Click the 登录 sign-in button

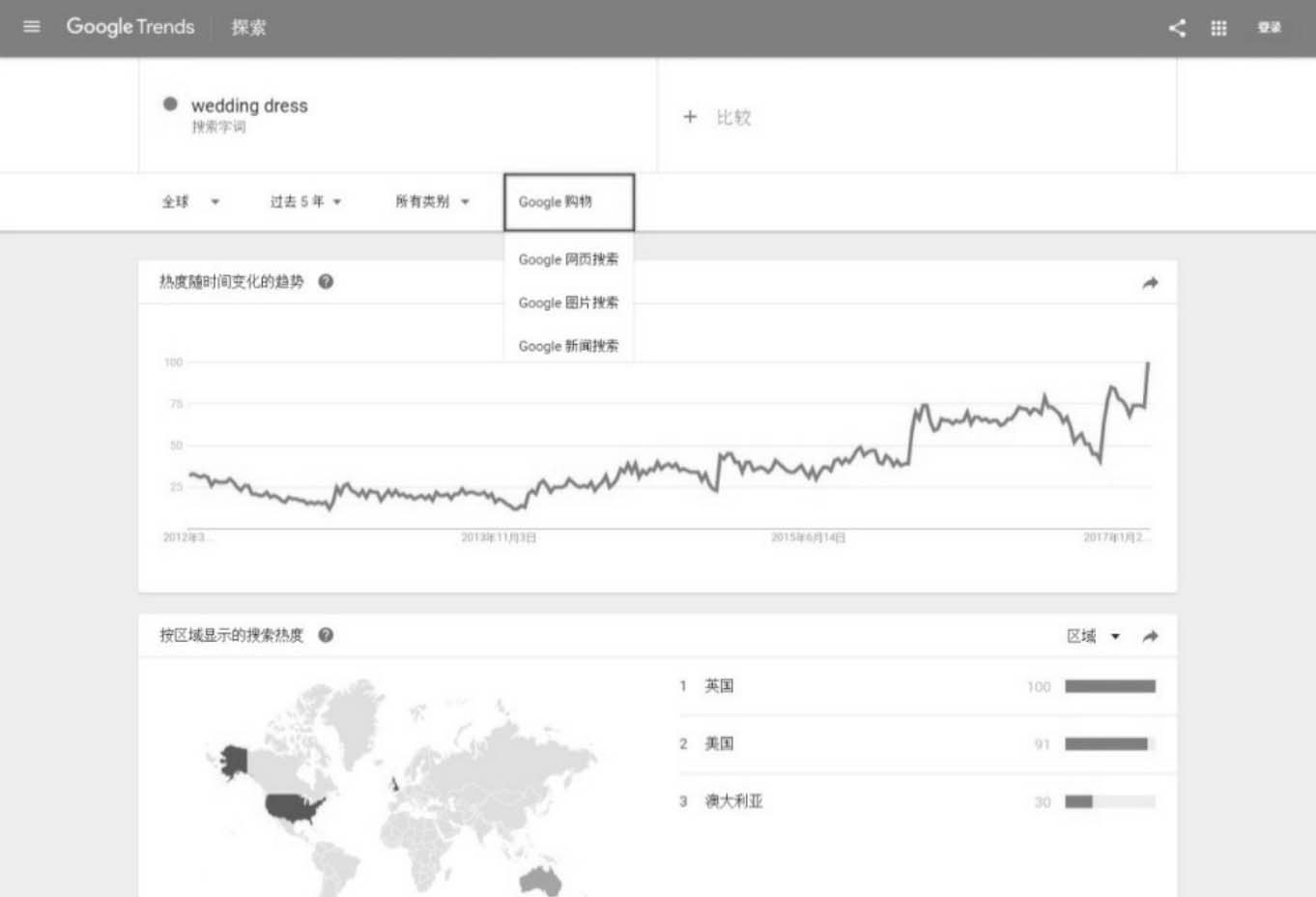click(1270, 28)
